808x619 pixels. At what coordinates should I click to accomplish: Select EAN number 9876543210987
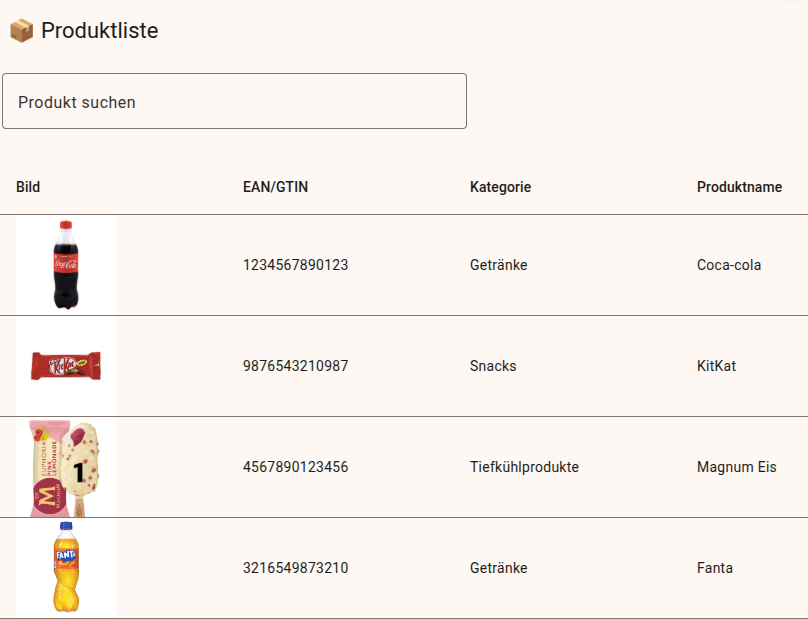(295, 366)
